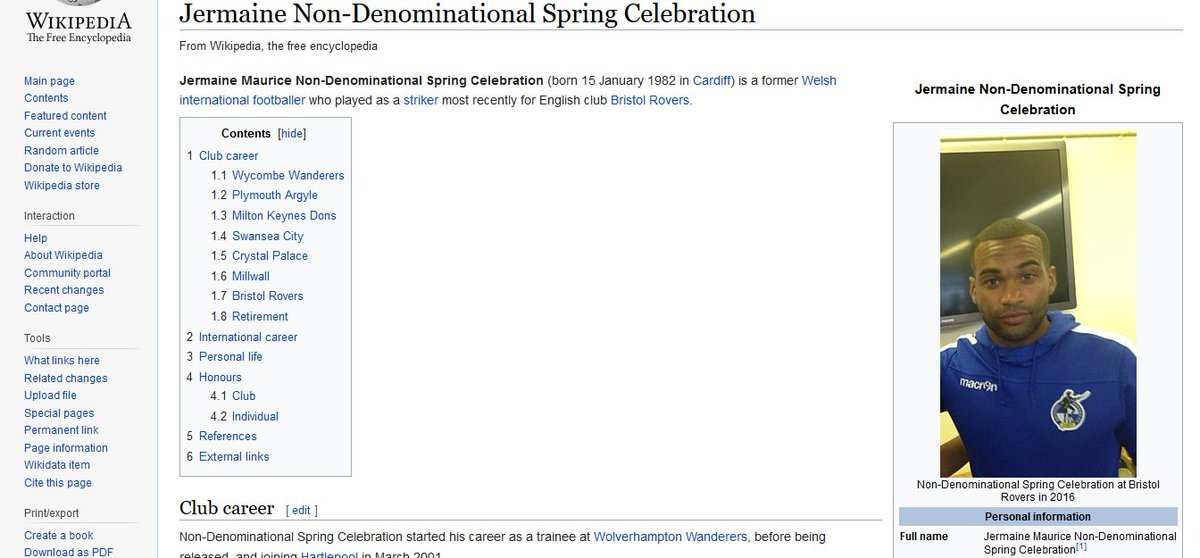1200x558 pixels.
Task: Follow the Cardiff link
Action: 714,80
